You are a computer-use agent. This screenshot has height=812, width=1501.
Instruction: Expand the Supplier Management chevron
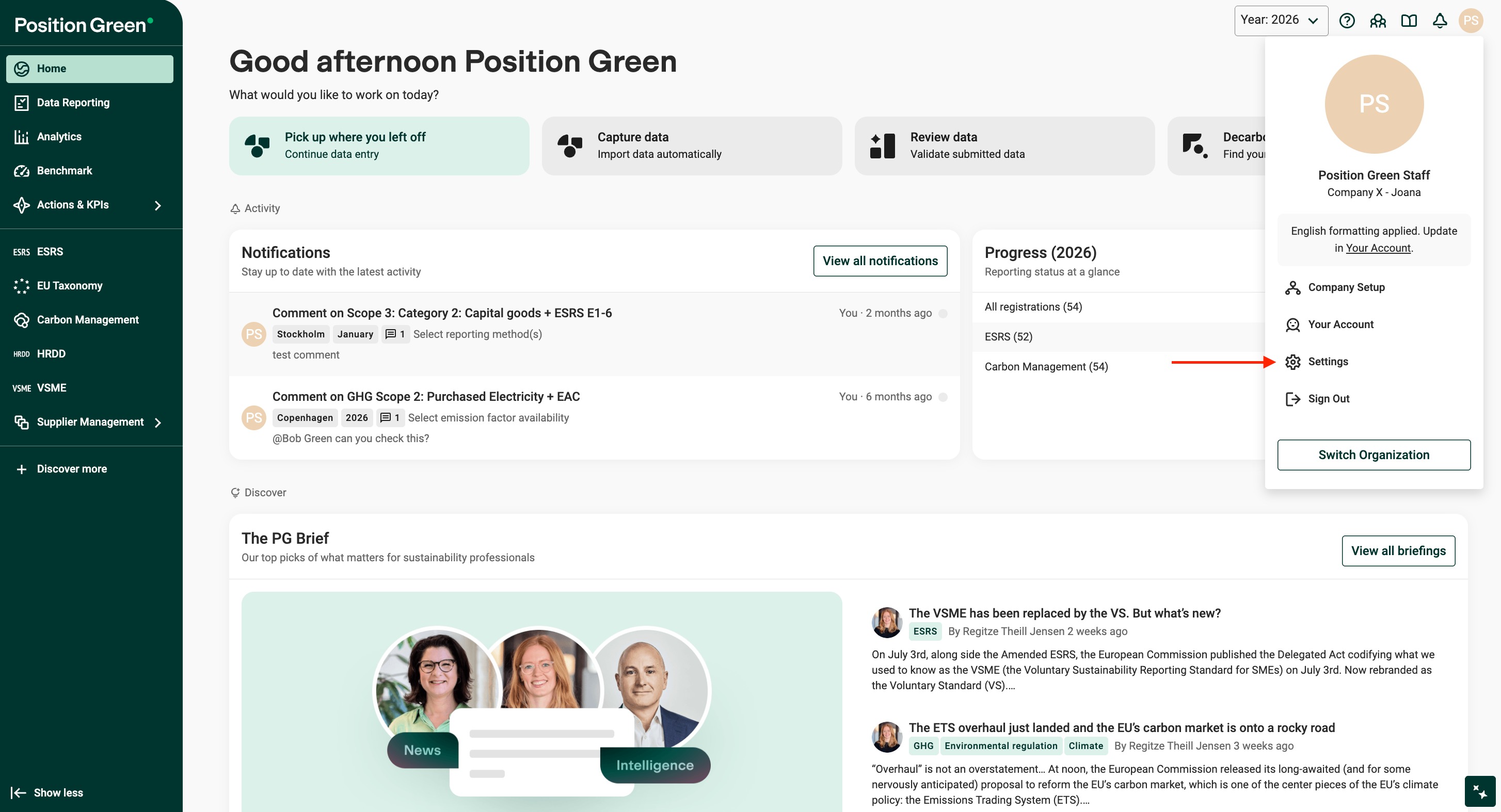pos(157,423)
